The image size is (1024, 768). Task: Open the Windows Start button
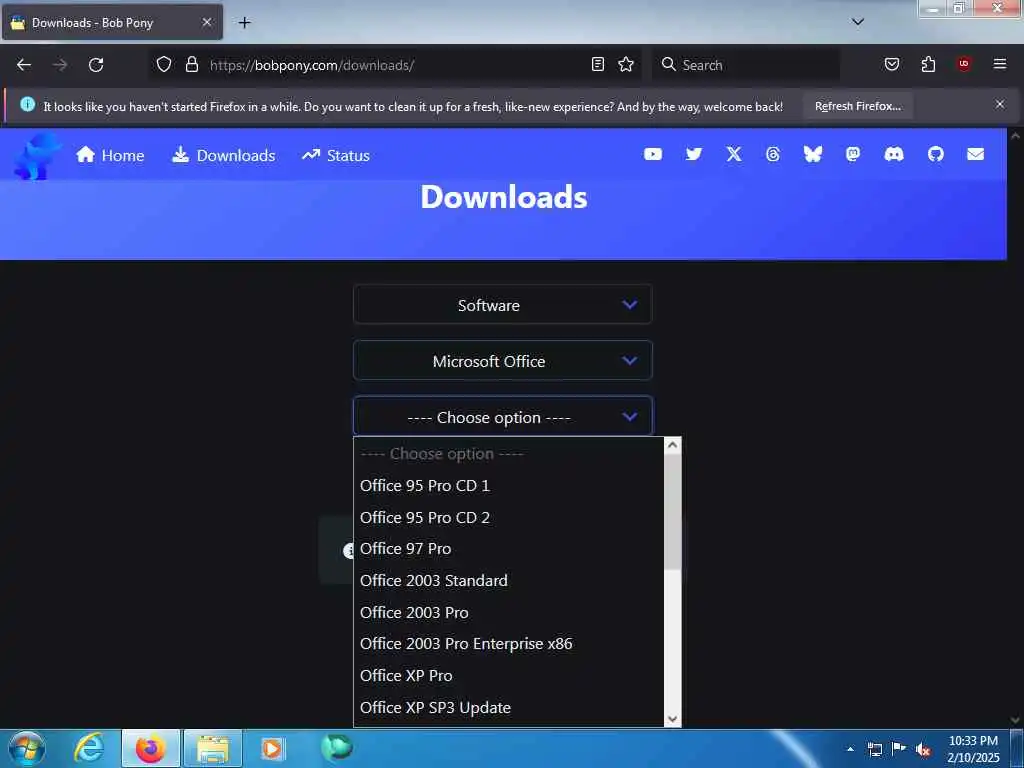27,748
